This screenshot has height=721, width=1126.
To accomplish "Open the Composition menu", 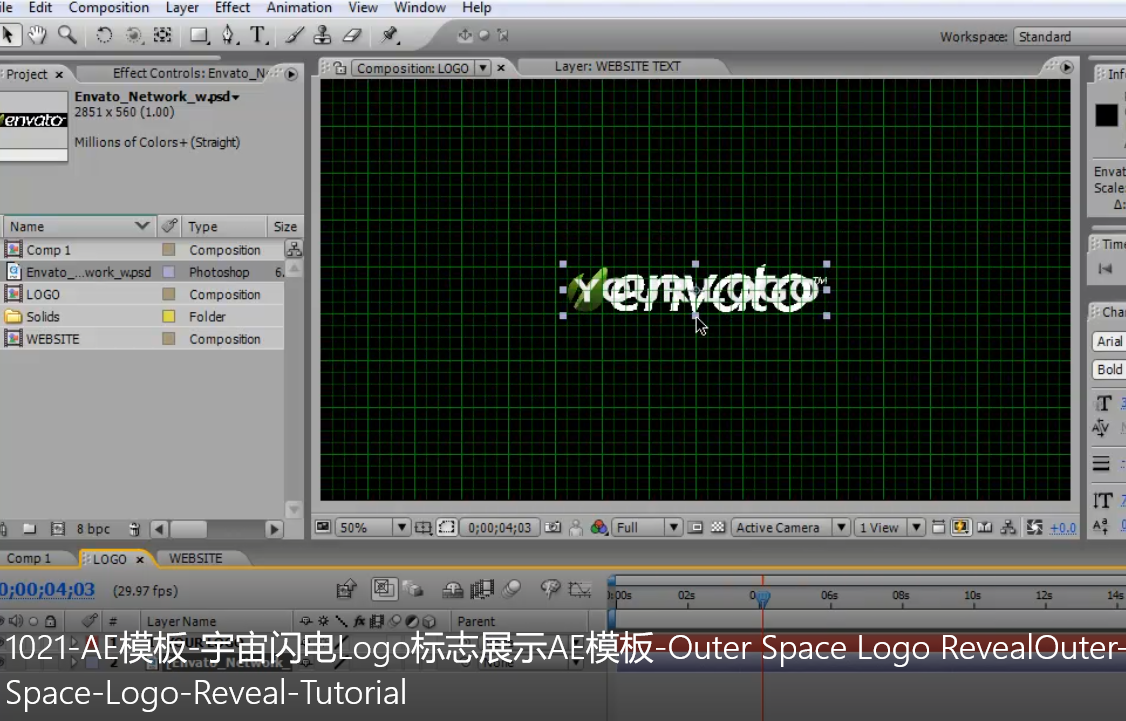I will (x=108, y=8).
